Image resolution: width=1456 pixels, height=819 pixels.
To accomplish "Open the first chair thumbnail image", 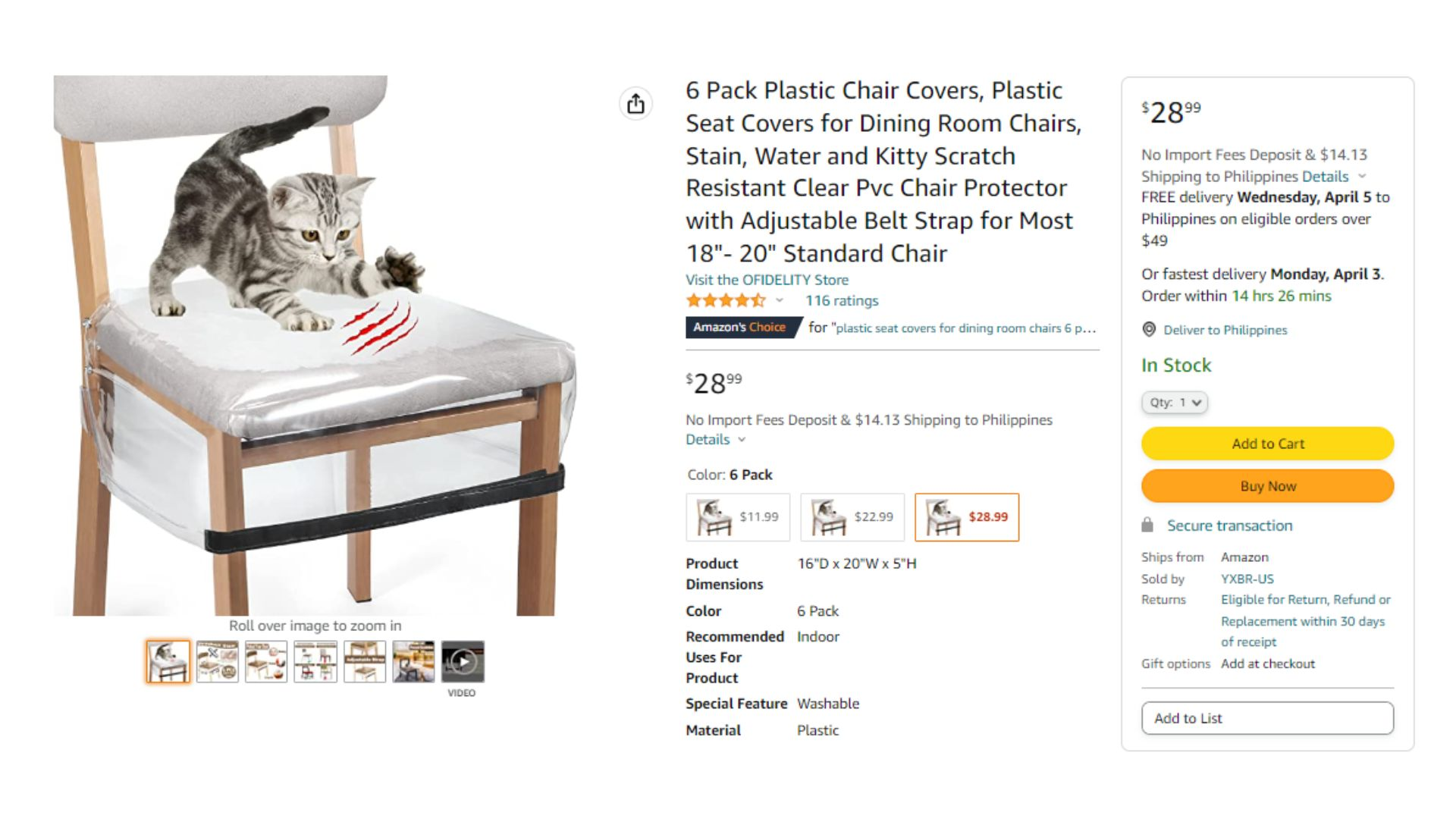I will click(168, 662).
